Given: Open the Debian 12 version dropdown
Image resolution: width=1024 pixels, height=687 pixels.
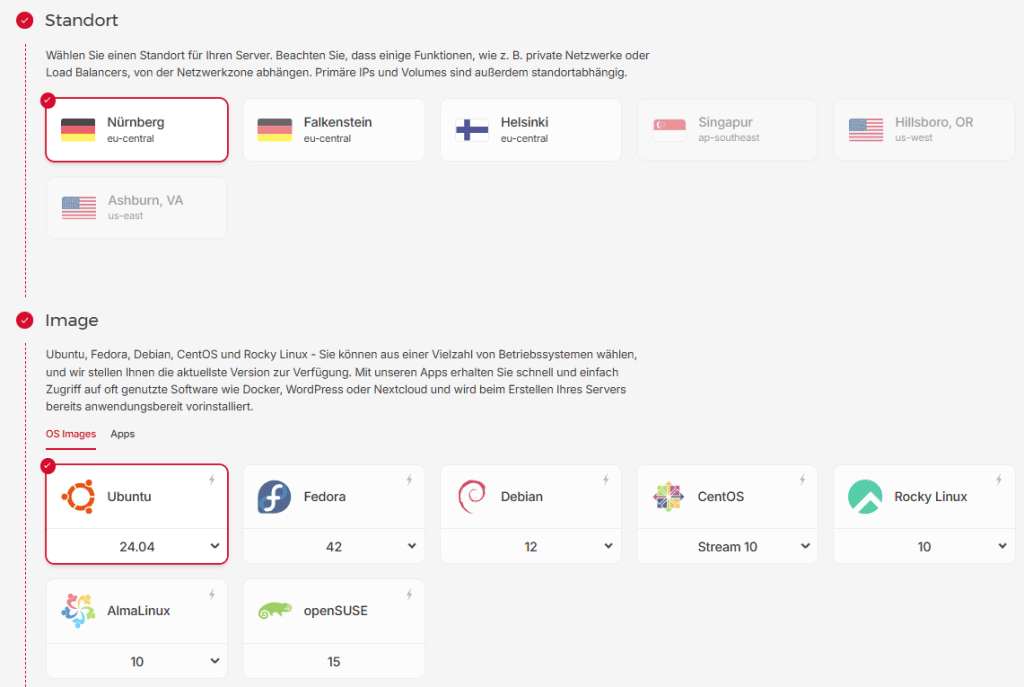Looking at the screenshot, I should [x=530, y=547].
